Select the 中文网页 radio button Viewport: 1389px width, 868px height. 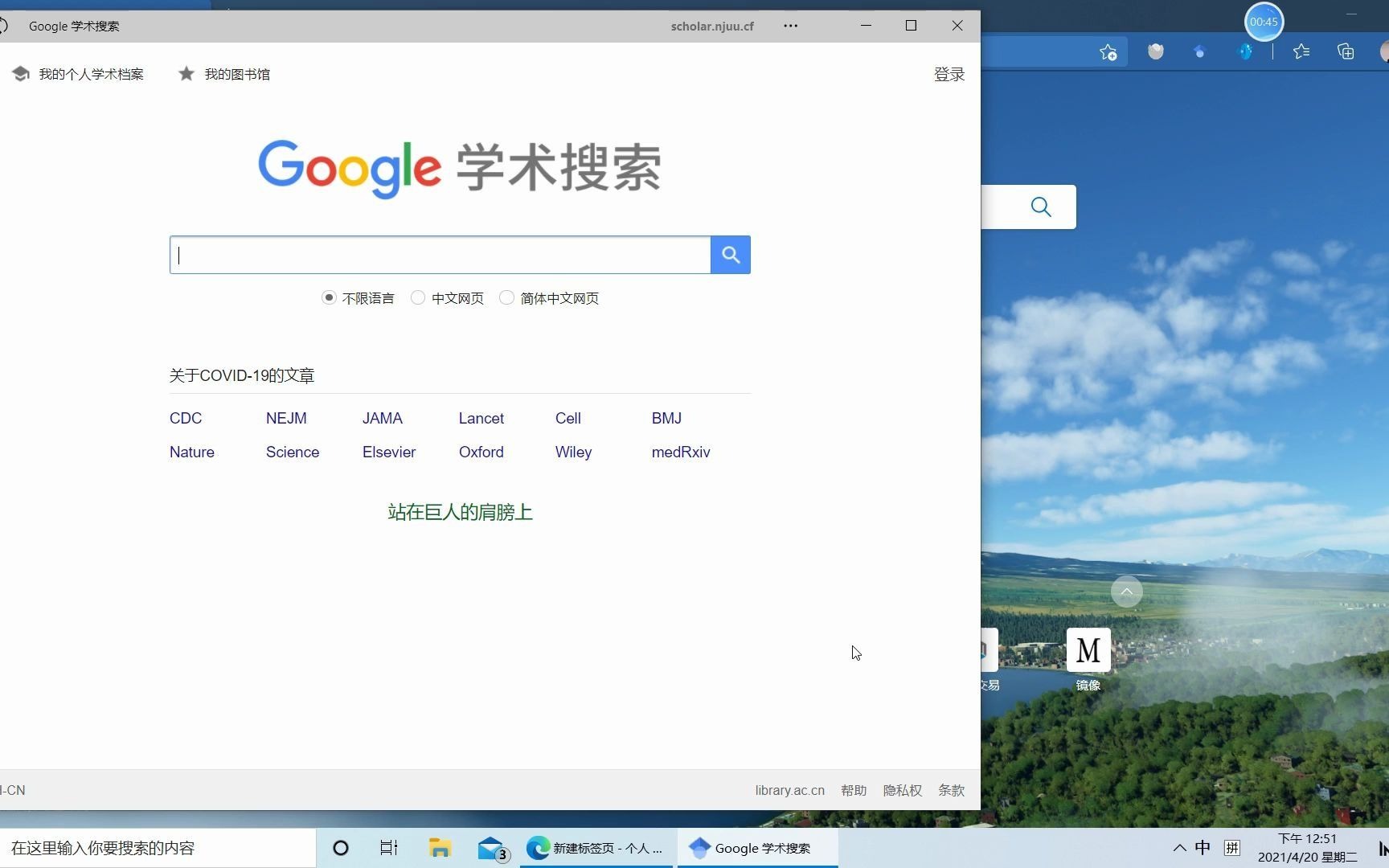(418, 297)
